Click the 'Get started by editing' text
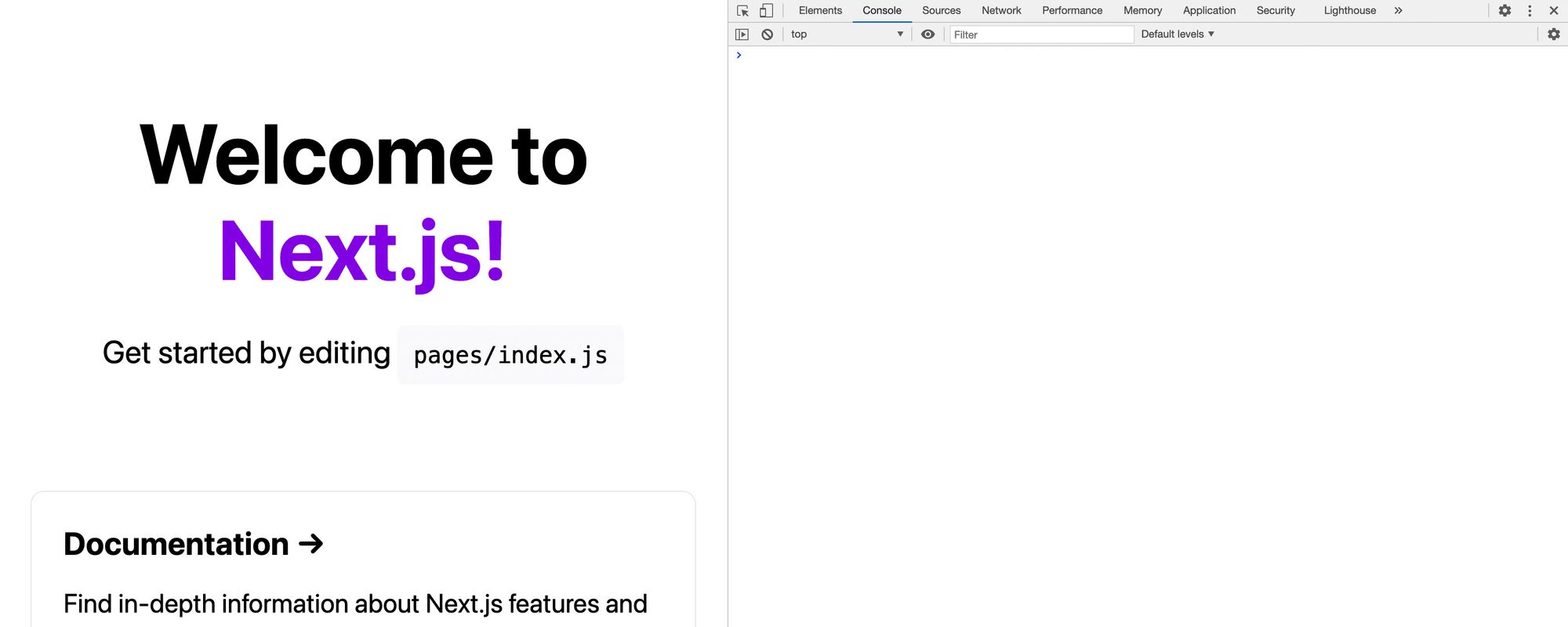This screenshot has height=627, width=1568. click(x=246, y=353)
